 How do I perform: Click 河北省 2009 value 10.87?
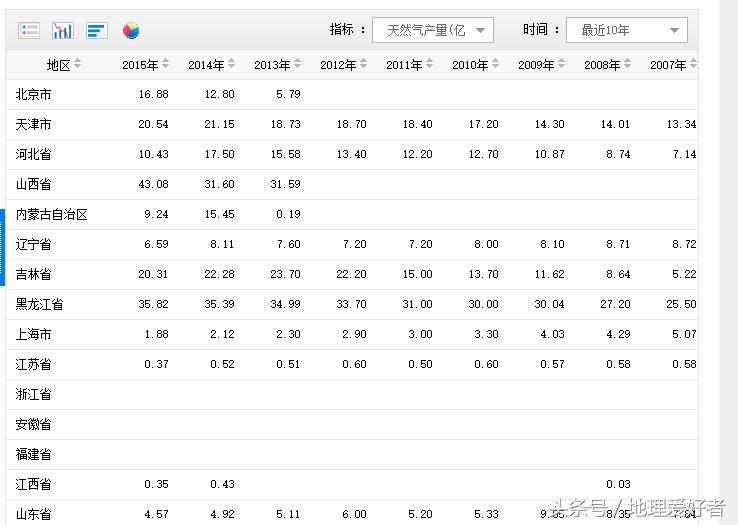pyautogui.click(x=549, y=154)
